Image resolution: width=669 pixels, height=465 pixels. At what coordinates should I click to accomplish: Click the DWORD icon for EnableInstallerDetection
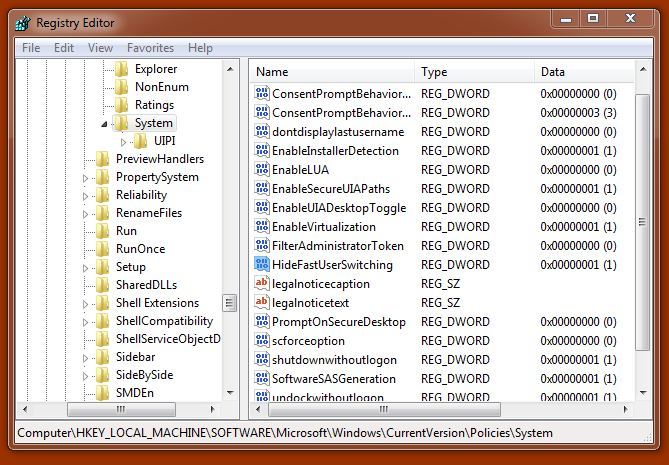(262, 150)
